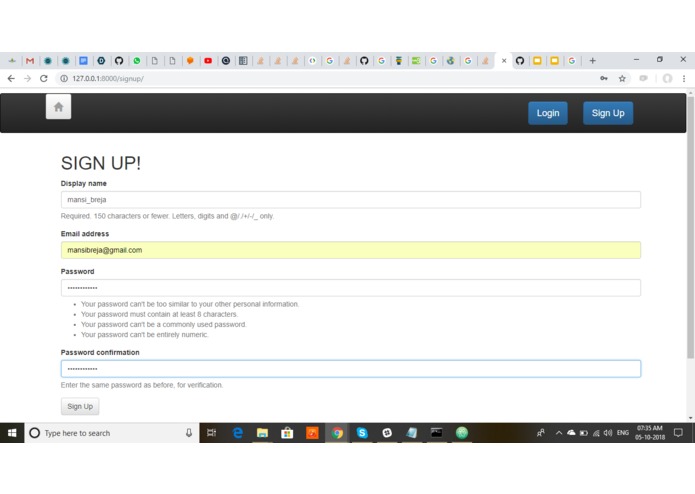The height and width of the screenshot is (494, 695).
Task: Open the orange blob icon tab
Action: [190, 61]
